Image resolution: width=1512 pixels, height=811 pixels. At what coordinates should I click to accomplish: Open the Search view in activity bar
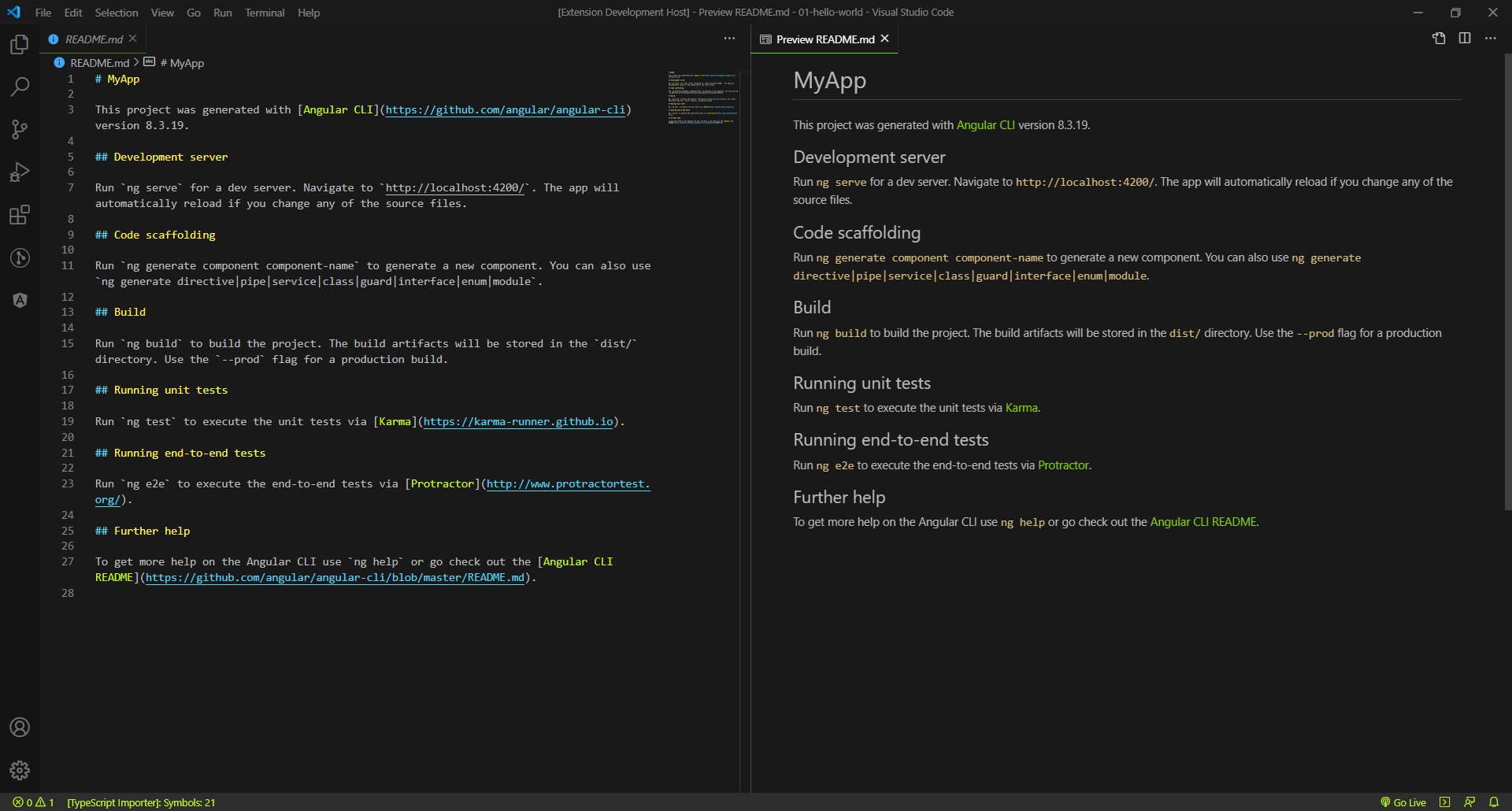tap(20, 87)
